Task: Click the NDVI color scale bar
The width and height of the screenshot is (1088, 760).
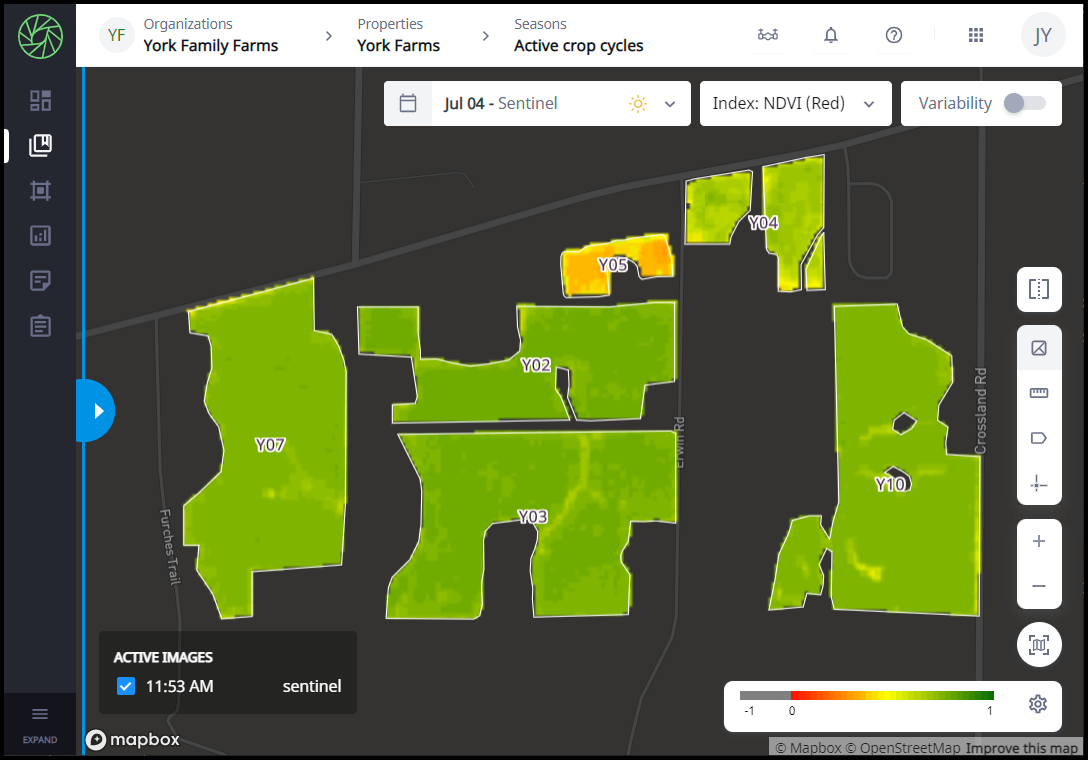Action: tap(866, 695)
